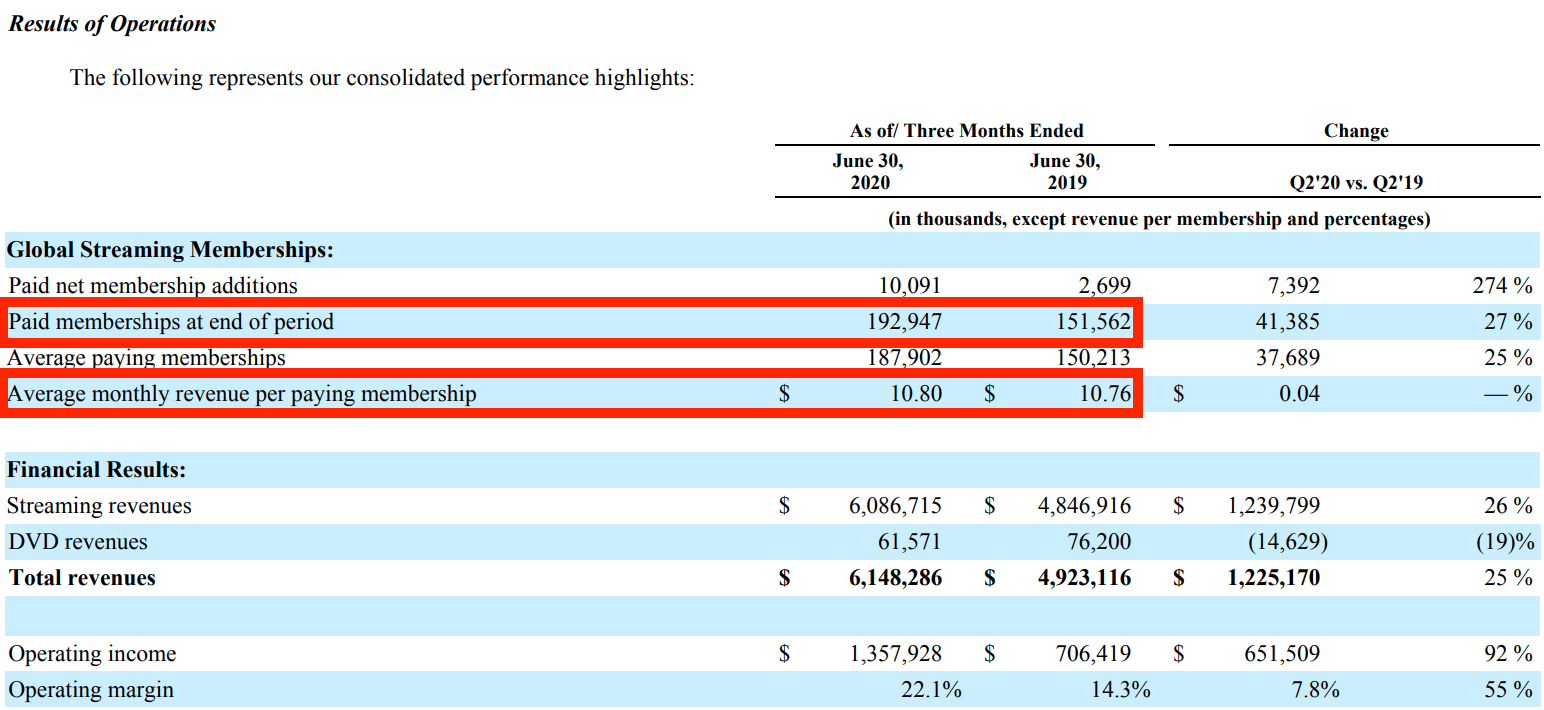The image size is (1544, 710).
Task: Click the 14.3% operating margin value
Action: [x=1122, y=690]
